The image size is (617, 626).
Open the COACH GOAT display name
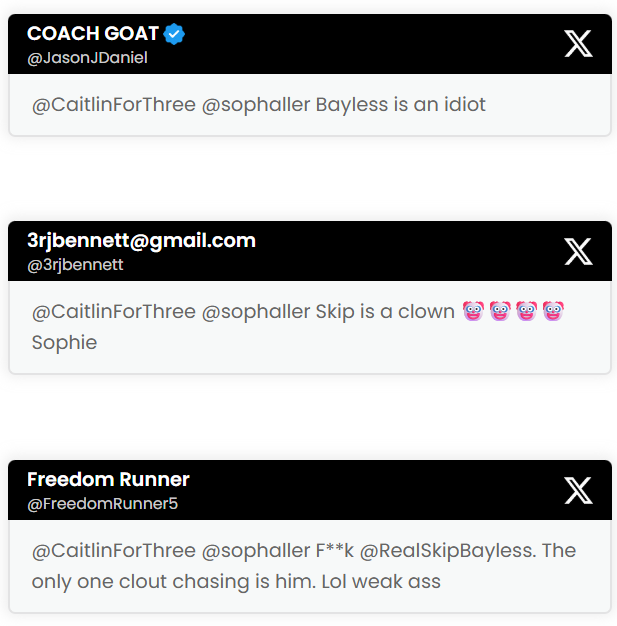coord(93,34)
